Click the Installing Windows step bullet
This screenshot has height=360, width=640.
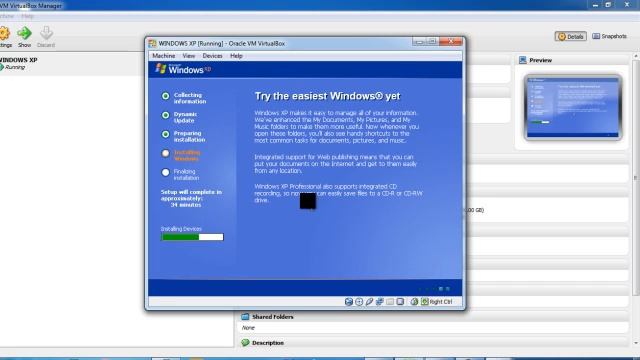pos(165,153)
